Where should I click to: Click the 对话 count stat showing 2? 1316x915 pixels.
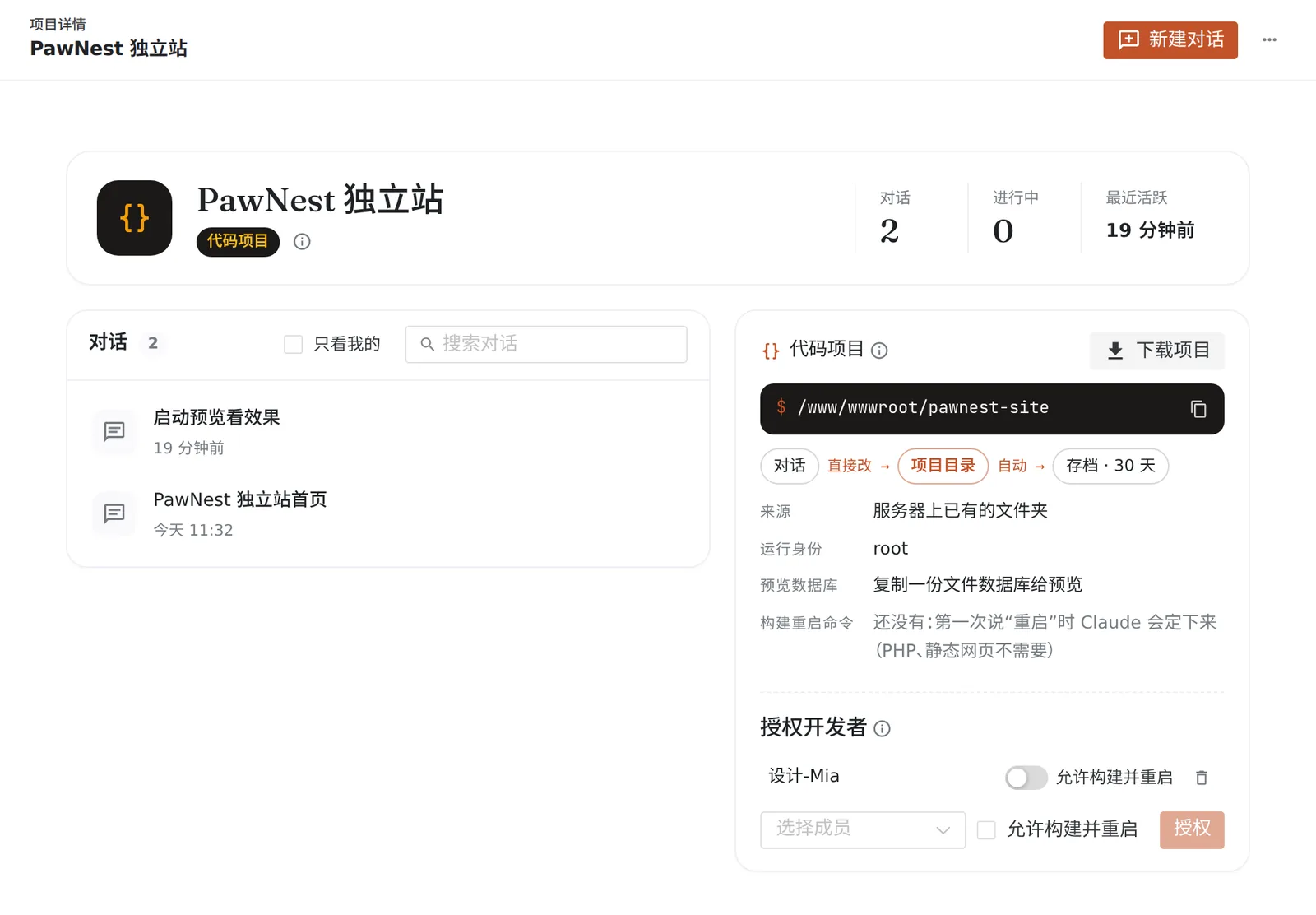point(895,218)
